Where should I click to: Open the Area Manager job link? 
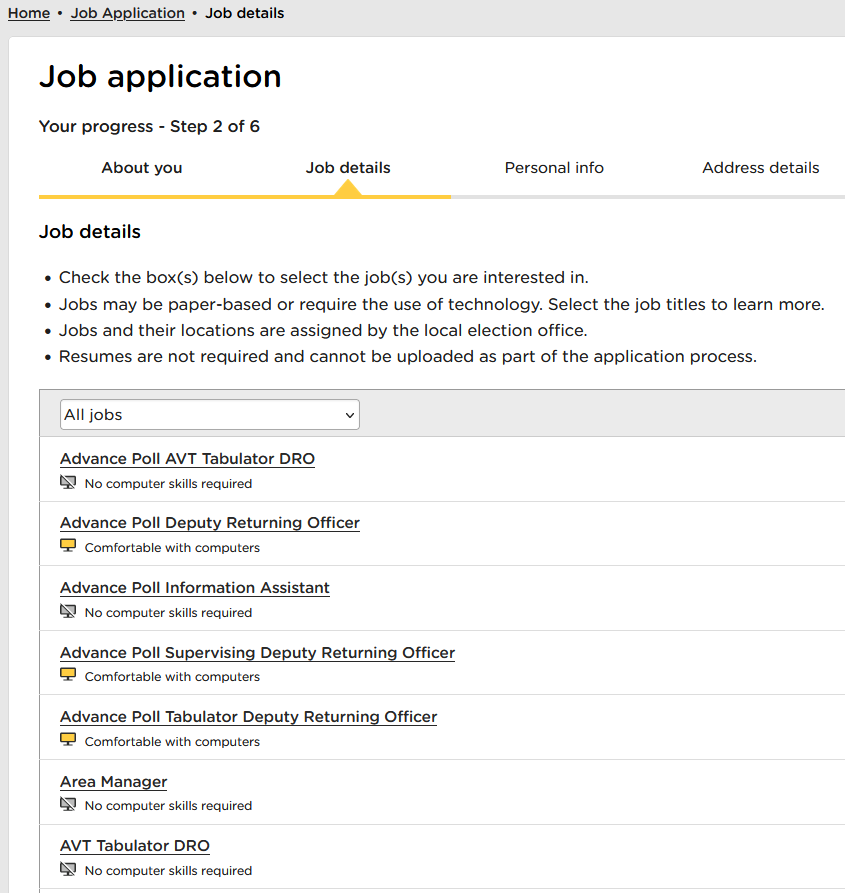click(114, 782)
